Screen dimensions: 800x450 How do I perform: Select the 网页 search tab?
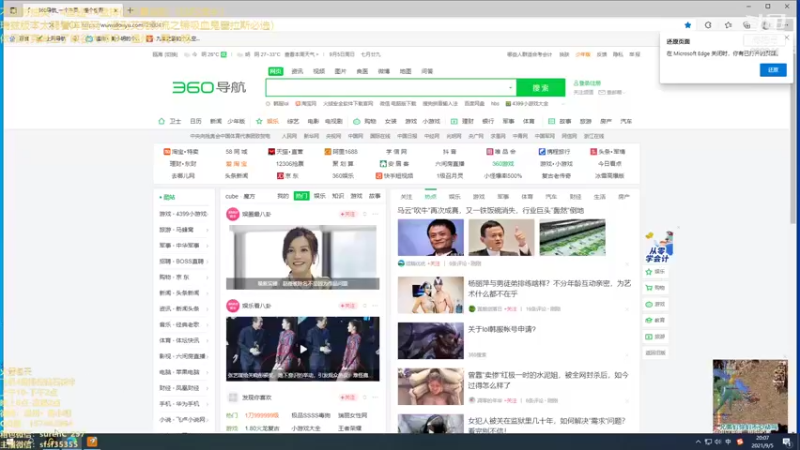click(x=276, y=71)
